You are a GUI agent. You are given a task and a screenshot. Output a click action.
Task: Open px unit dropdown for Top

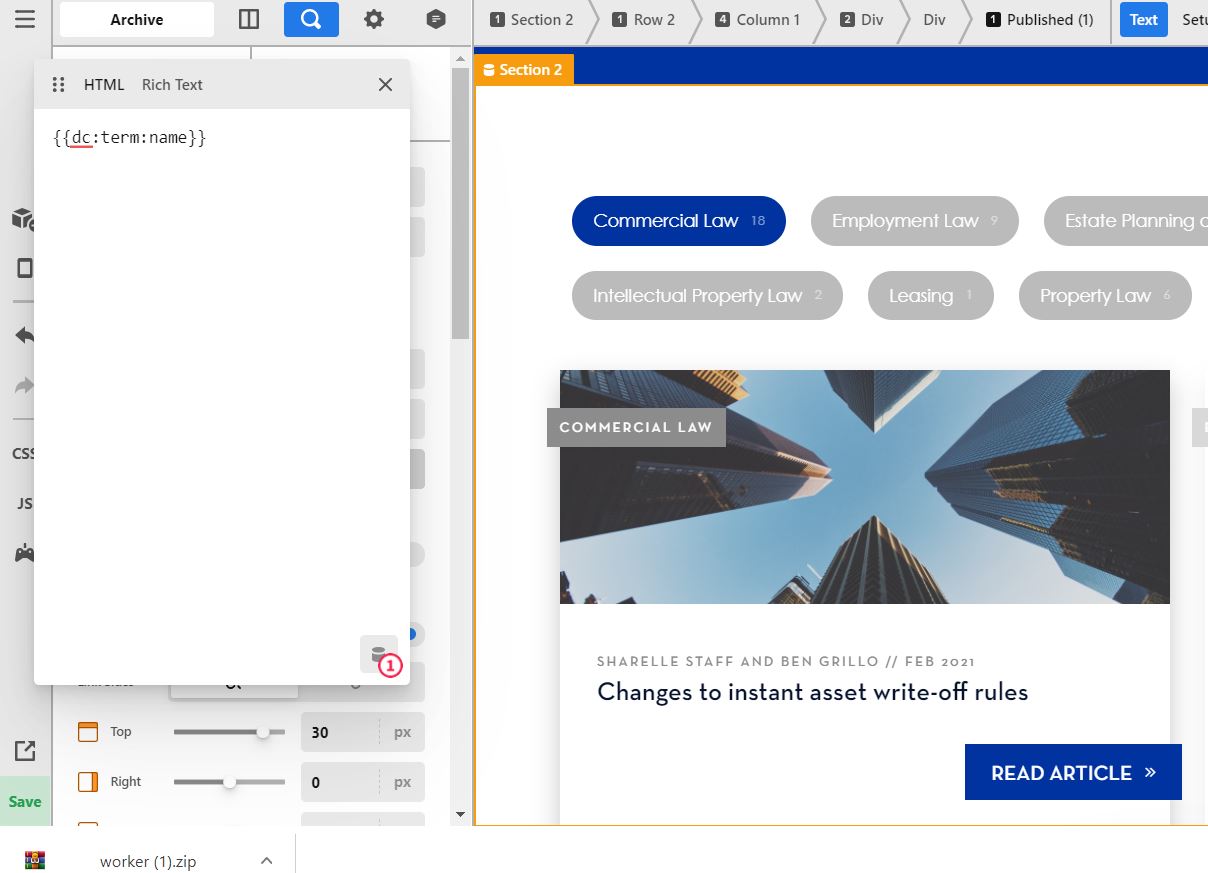point(402,732)
